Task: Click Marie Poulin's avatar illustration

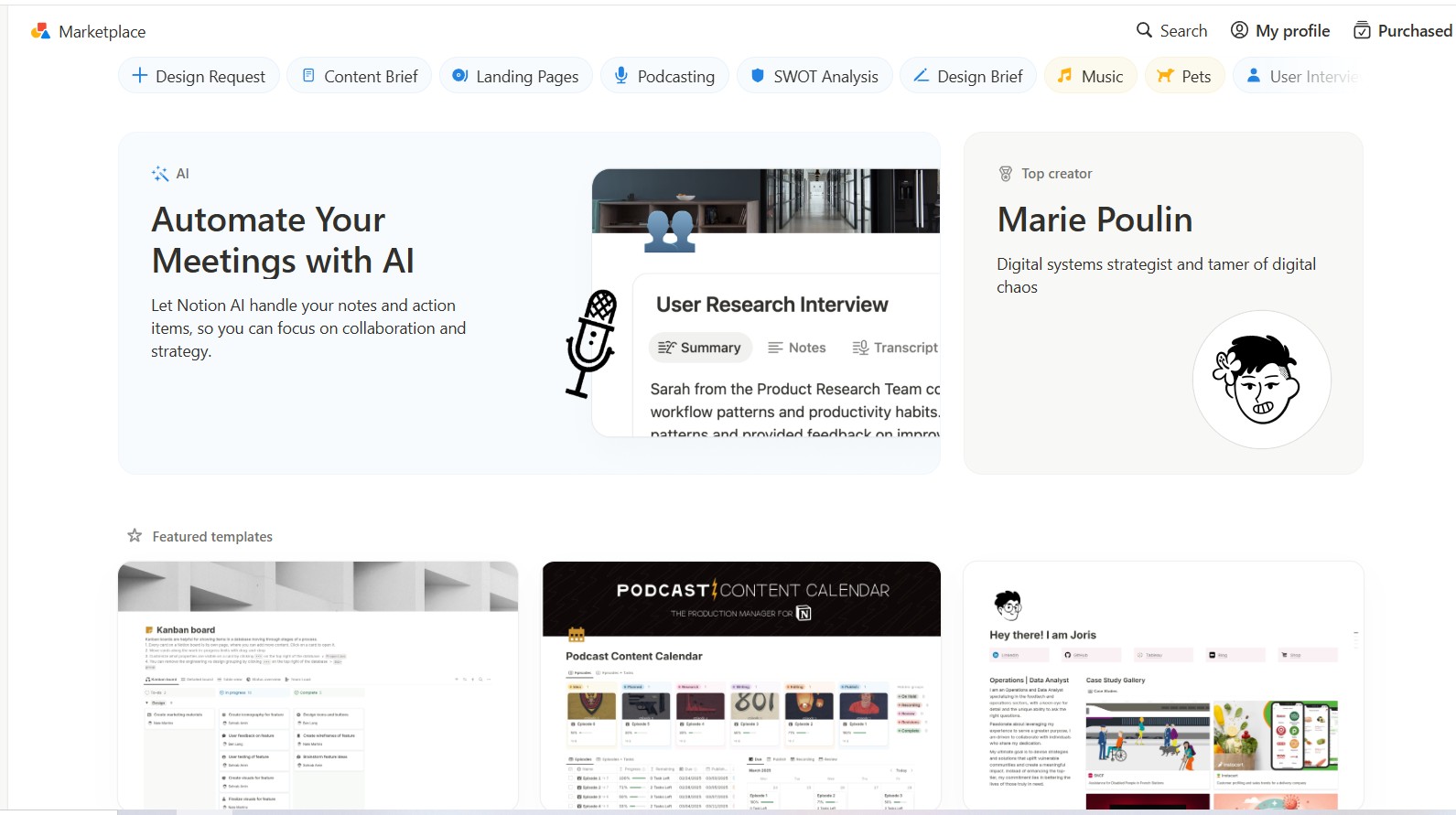Action: point(1261,380)
